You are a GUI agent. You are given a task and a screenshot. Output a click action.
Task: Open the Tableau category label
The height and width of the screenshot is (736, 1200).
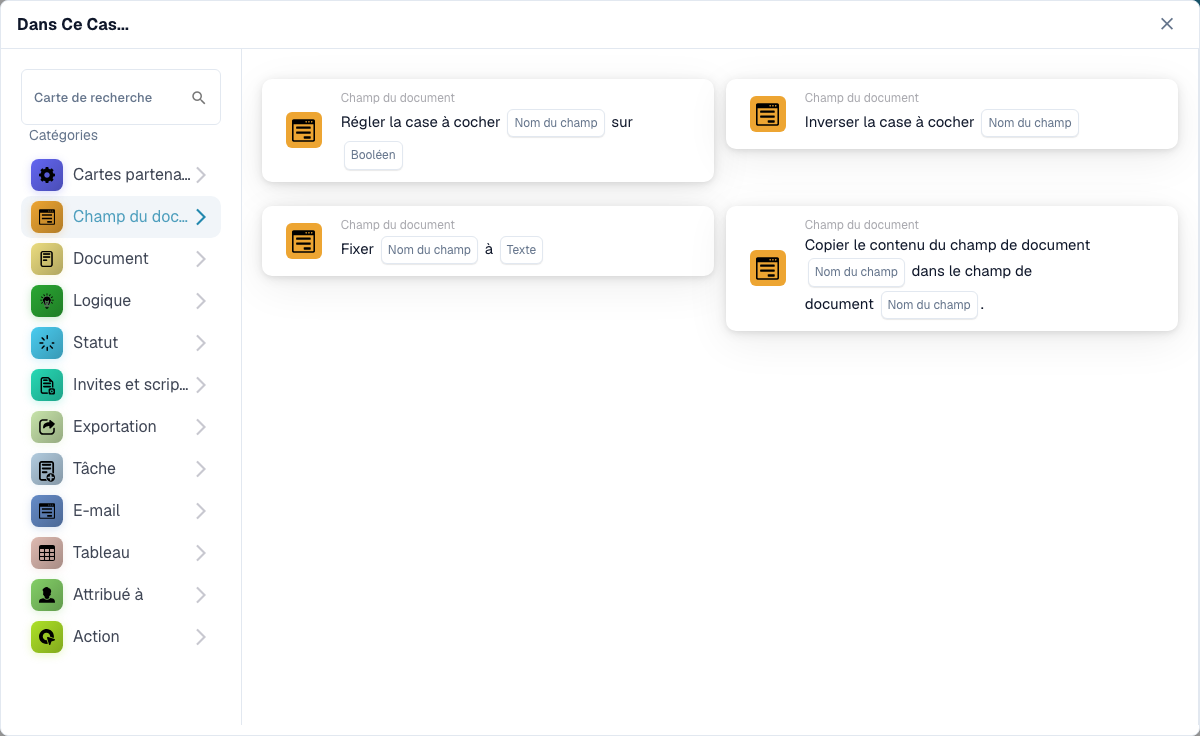[102, 553]
